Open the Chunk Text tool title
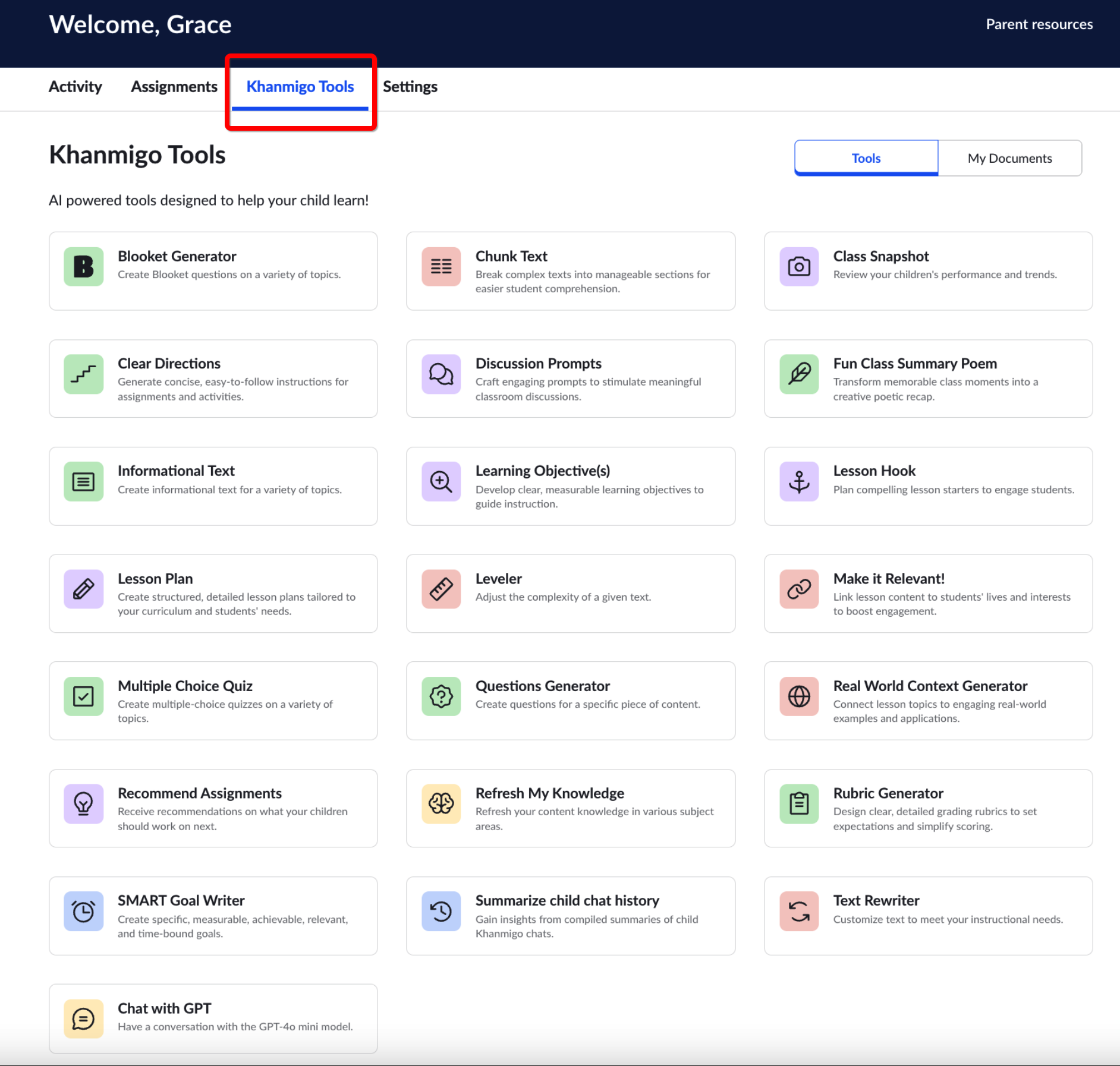Viewport: 1120px width, 1066px height. click(511, 256)
